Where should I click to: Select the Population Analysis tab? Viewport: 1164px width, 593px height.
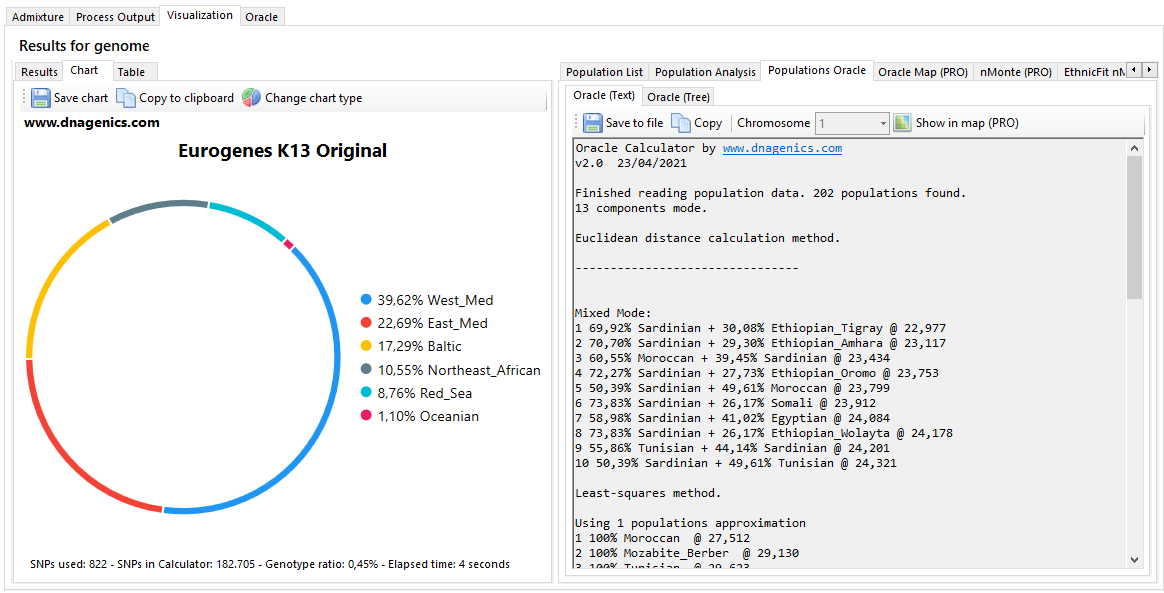click(x=704, y=71)
